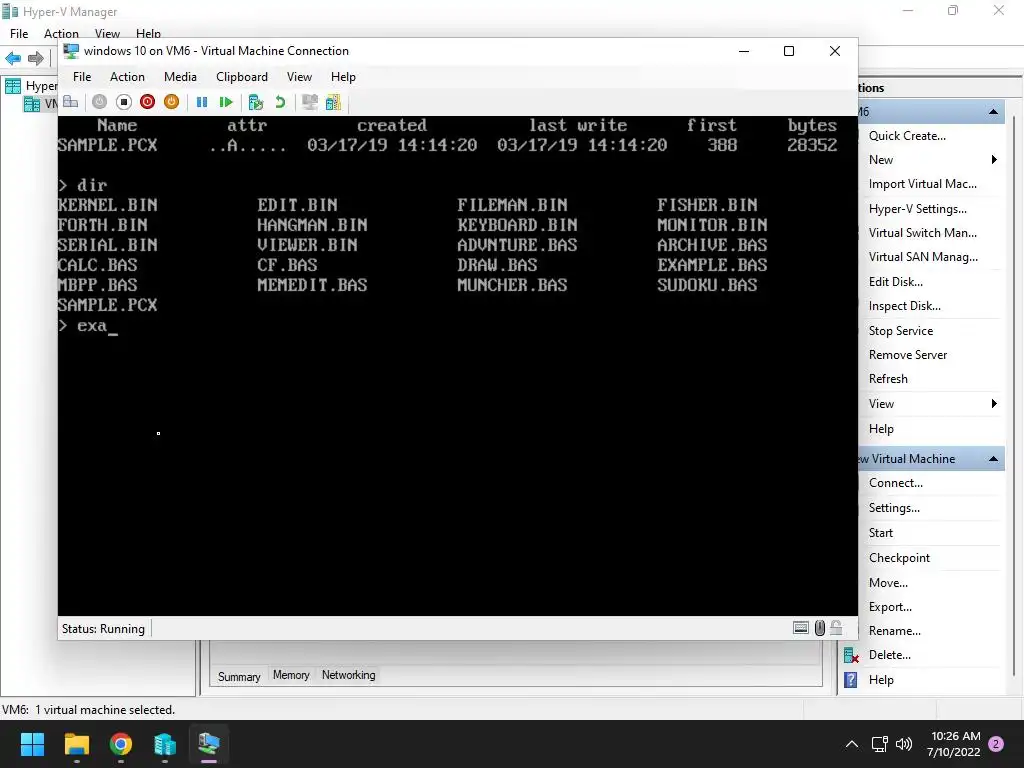Expand the New submenu arrow

(994, 159)
